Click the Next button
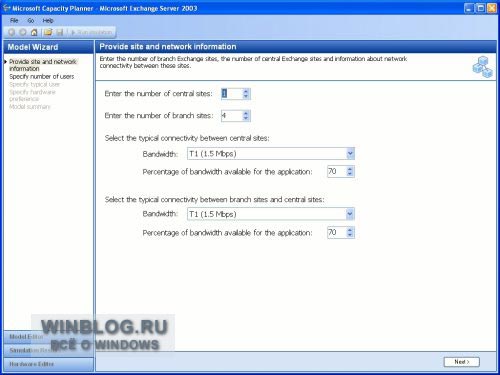 pos(462,362)
